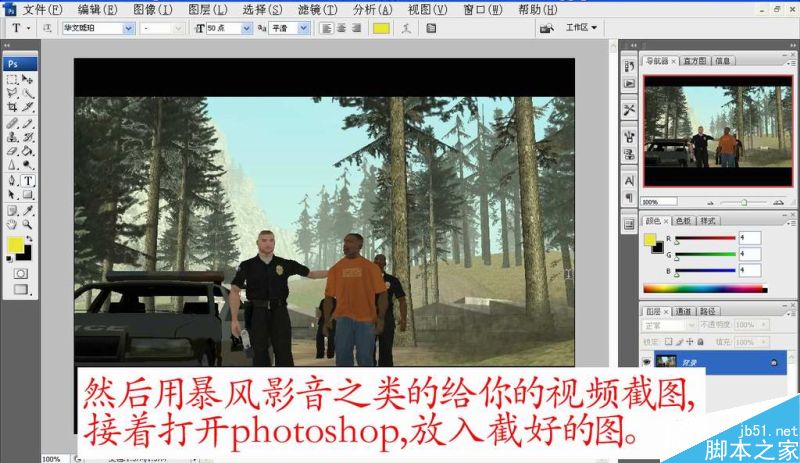The height and width of the screenshot is (463, 800).
Task: Toggle lock all padlock in layers panel
Action: (x=701, y=342)
